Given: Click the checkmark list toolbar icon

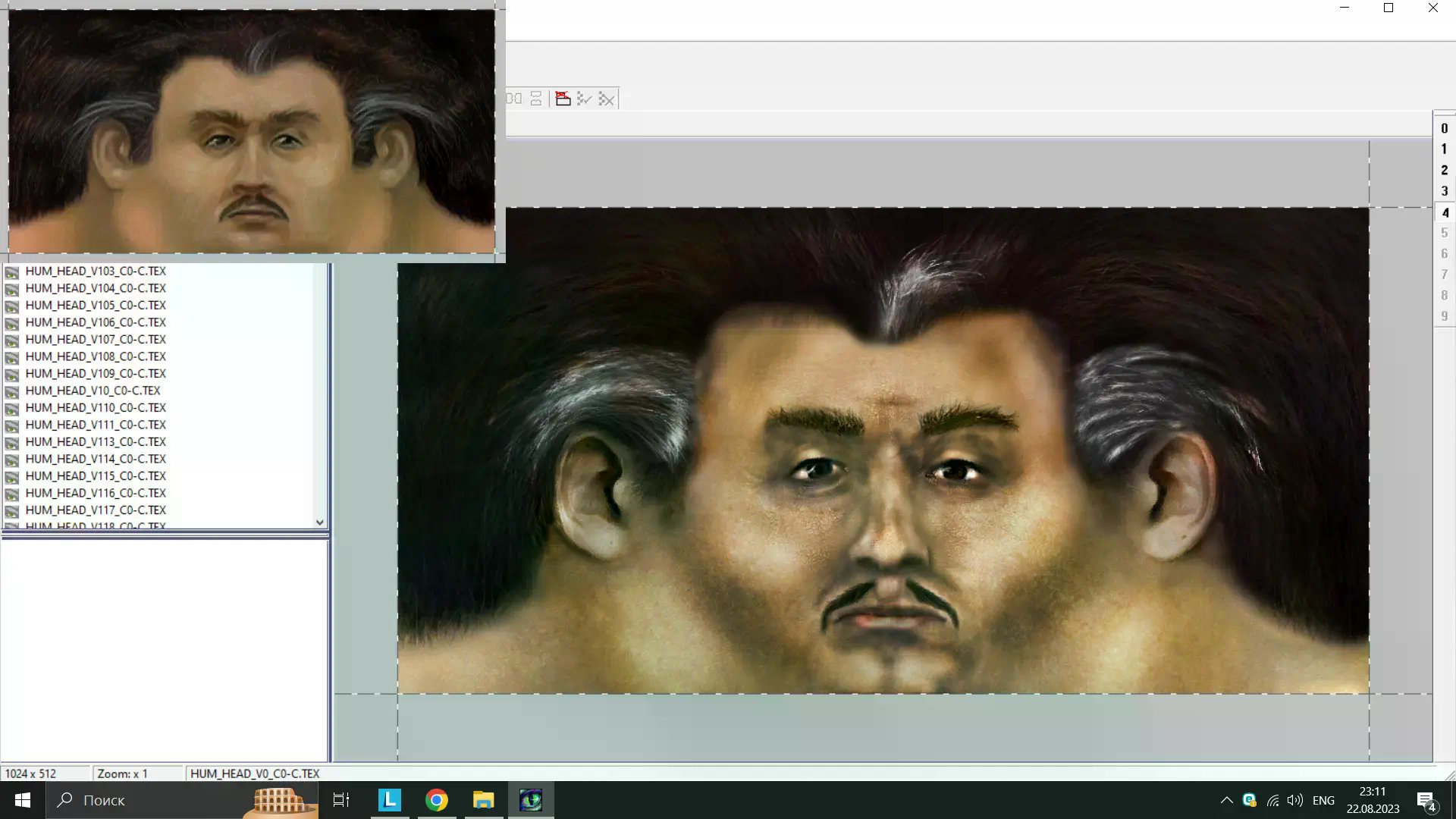Looking at the screenshot, I should click(584, 99).
